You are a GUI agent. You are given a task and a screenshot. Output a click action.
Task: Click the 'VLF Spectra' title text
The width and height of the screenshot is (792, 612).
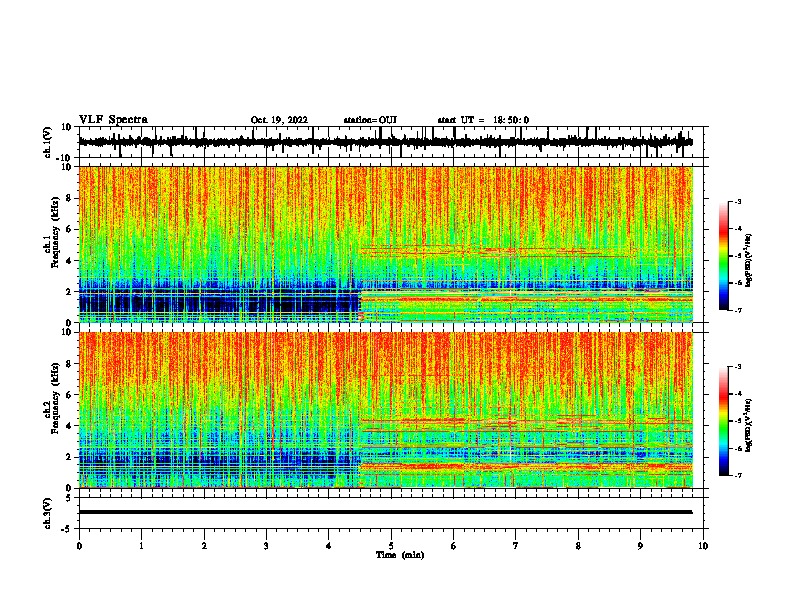(x=113, y=120)
